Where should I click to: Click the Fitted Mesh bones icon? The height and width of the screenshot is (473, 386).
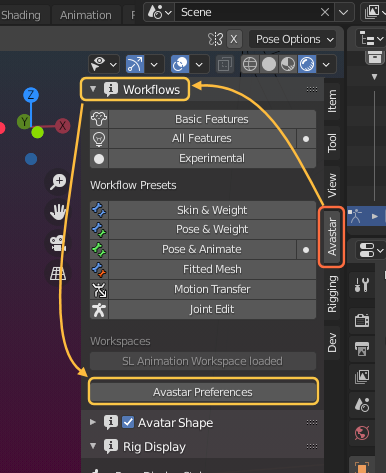click(x=99, y=270)
